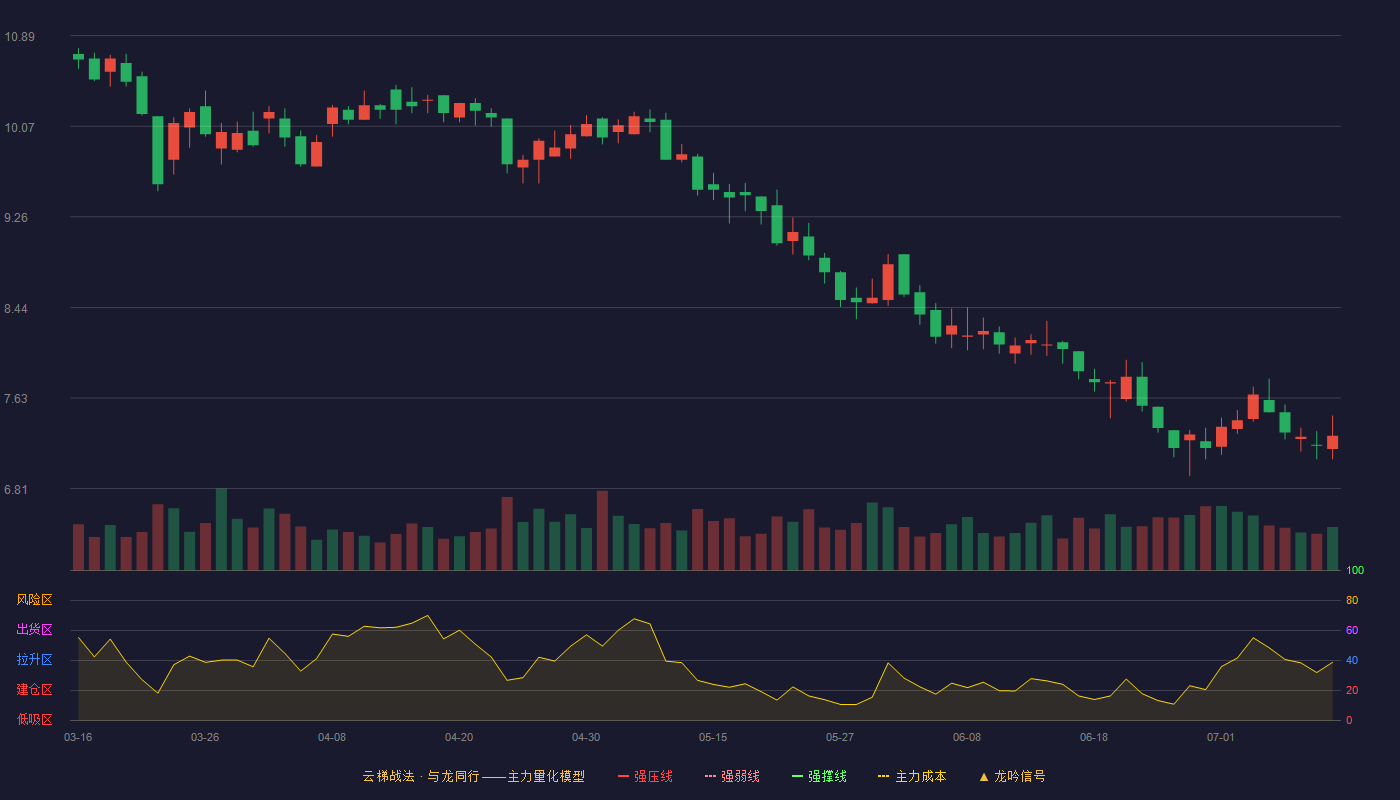The width and height of the screenshot is (1400, 800).
Task: Click the 05-15 date axis label
Action: [713, 737]
